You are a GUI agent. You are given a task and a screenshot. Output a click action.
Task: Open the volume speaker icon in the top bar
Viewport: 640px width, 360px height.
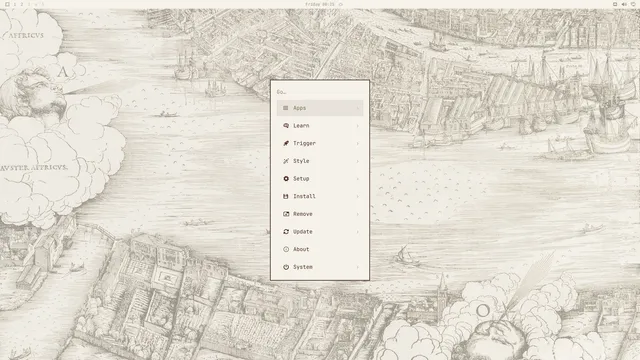point(624,4)
